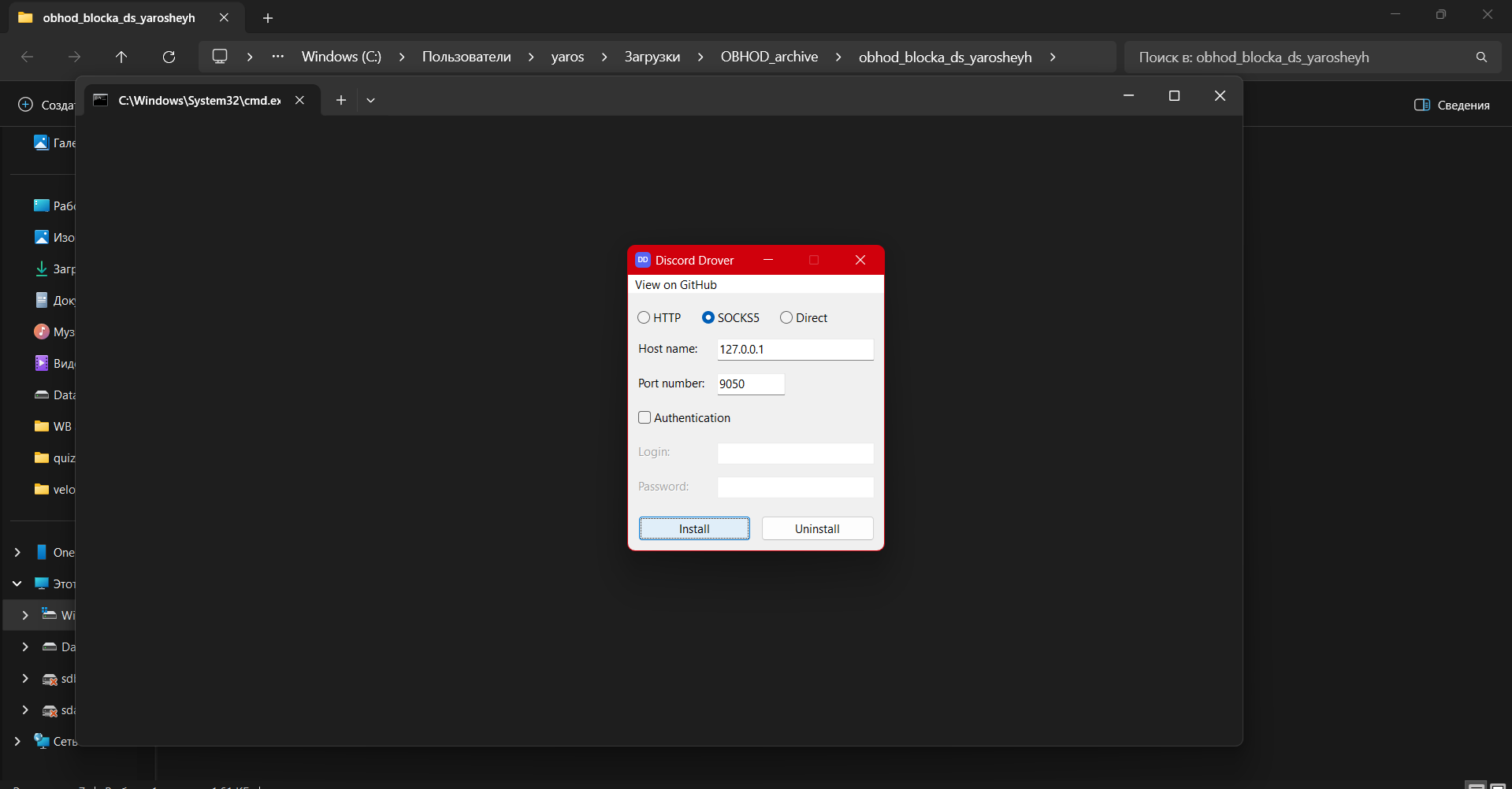Minimize the terminal window
Viewport: 1512px width, 789px height.
[x=1128, y=95]
